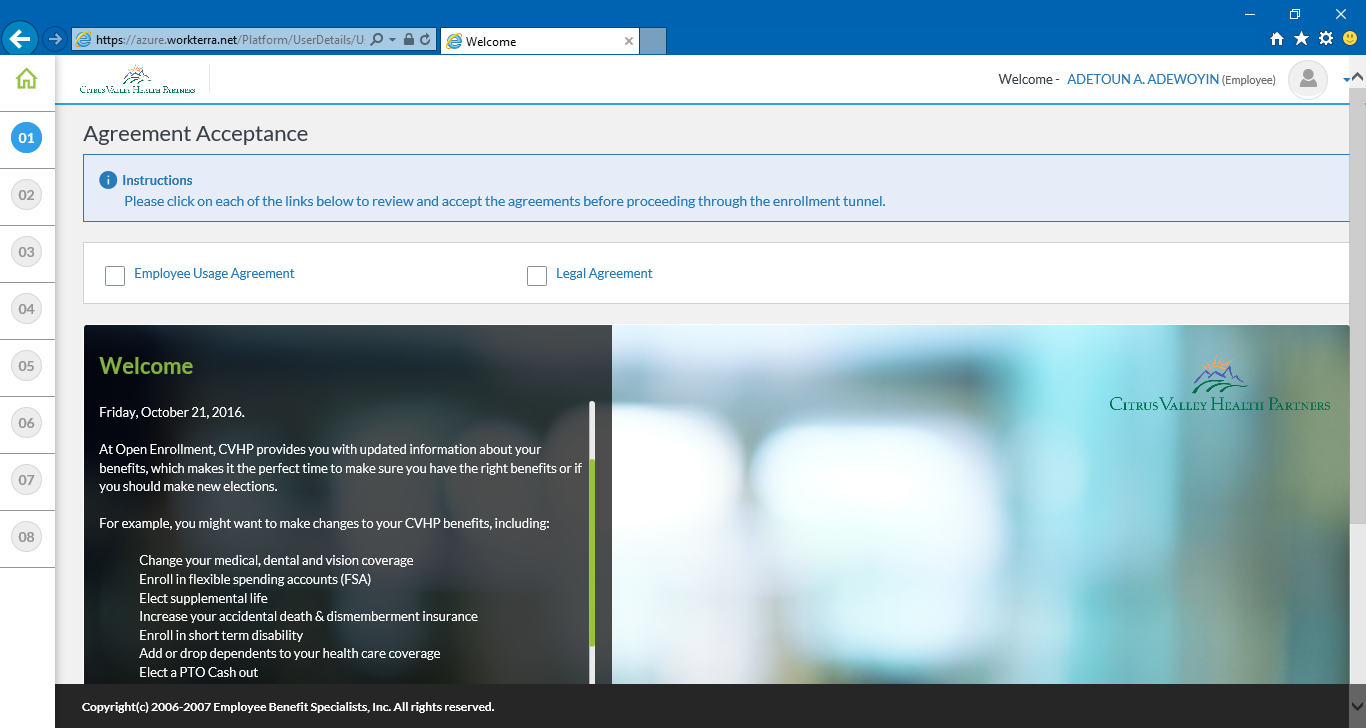
Task: Select step 03 in the enrollment sidebar
Action: (x=26, y=252)
